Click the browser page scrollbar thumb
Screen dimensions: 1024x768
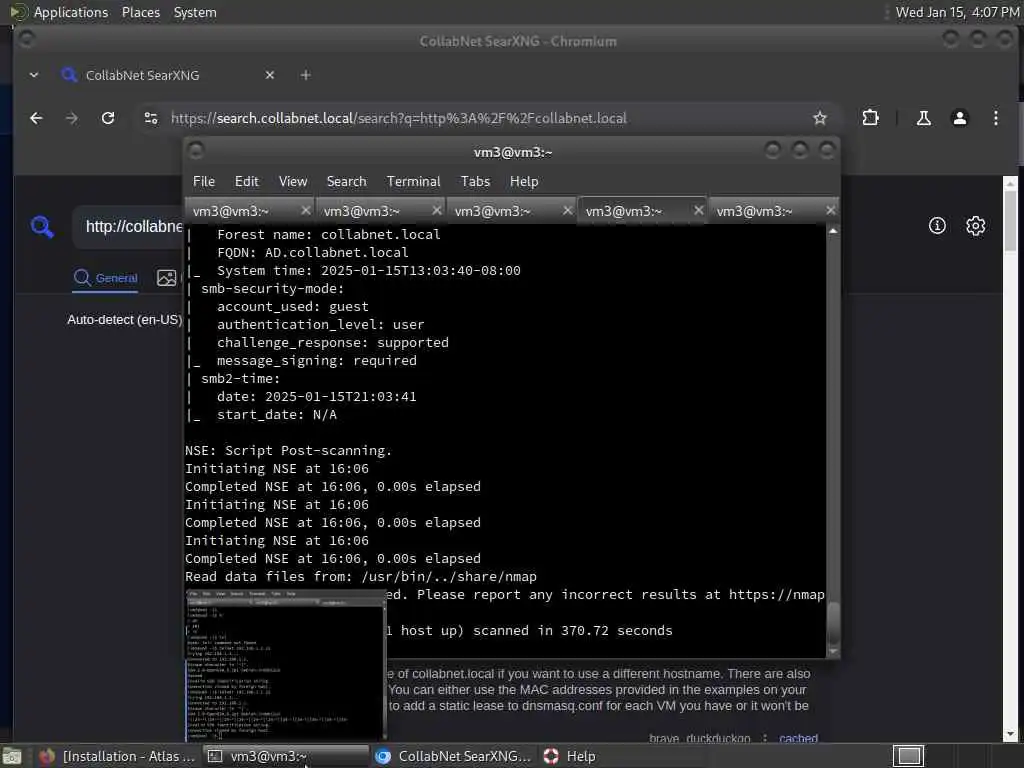tap(1010, 220)
